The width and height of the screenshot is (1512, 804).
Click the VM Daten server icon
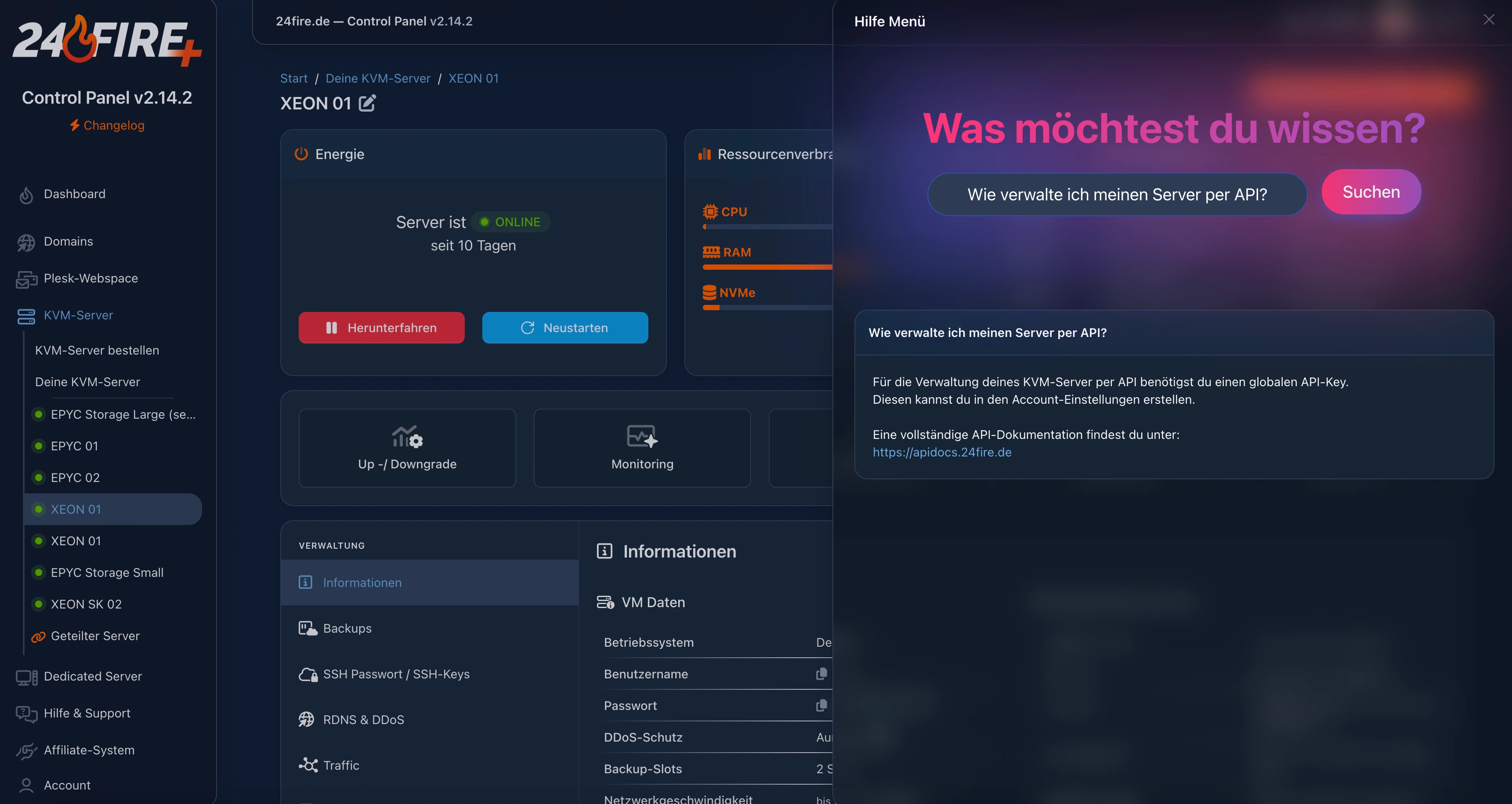pos(605,602)
